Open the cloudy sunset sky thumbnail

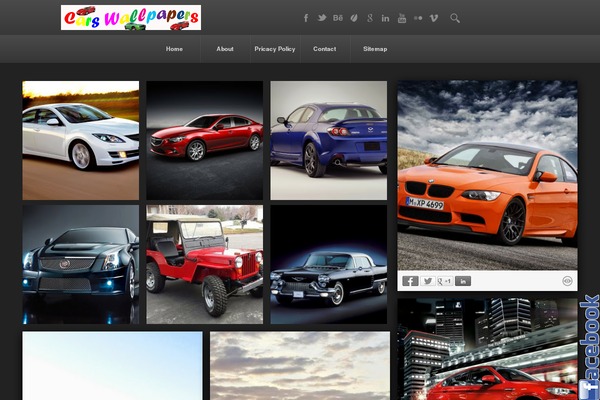tap(300, 366)
